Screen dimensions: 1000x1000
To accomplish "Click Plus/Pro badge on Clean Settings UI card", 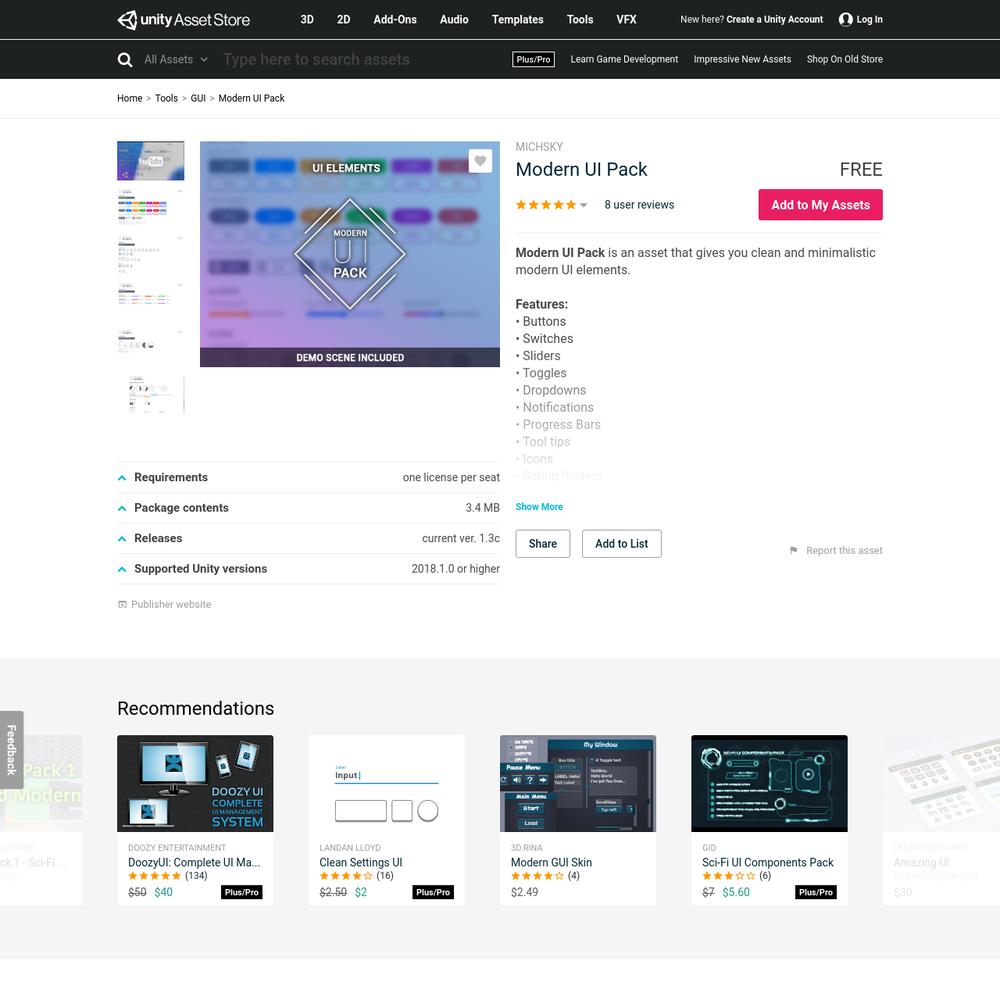I will pos(433,893).
